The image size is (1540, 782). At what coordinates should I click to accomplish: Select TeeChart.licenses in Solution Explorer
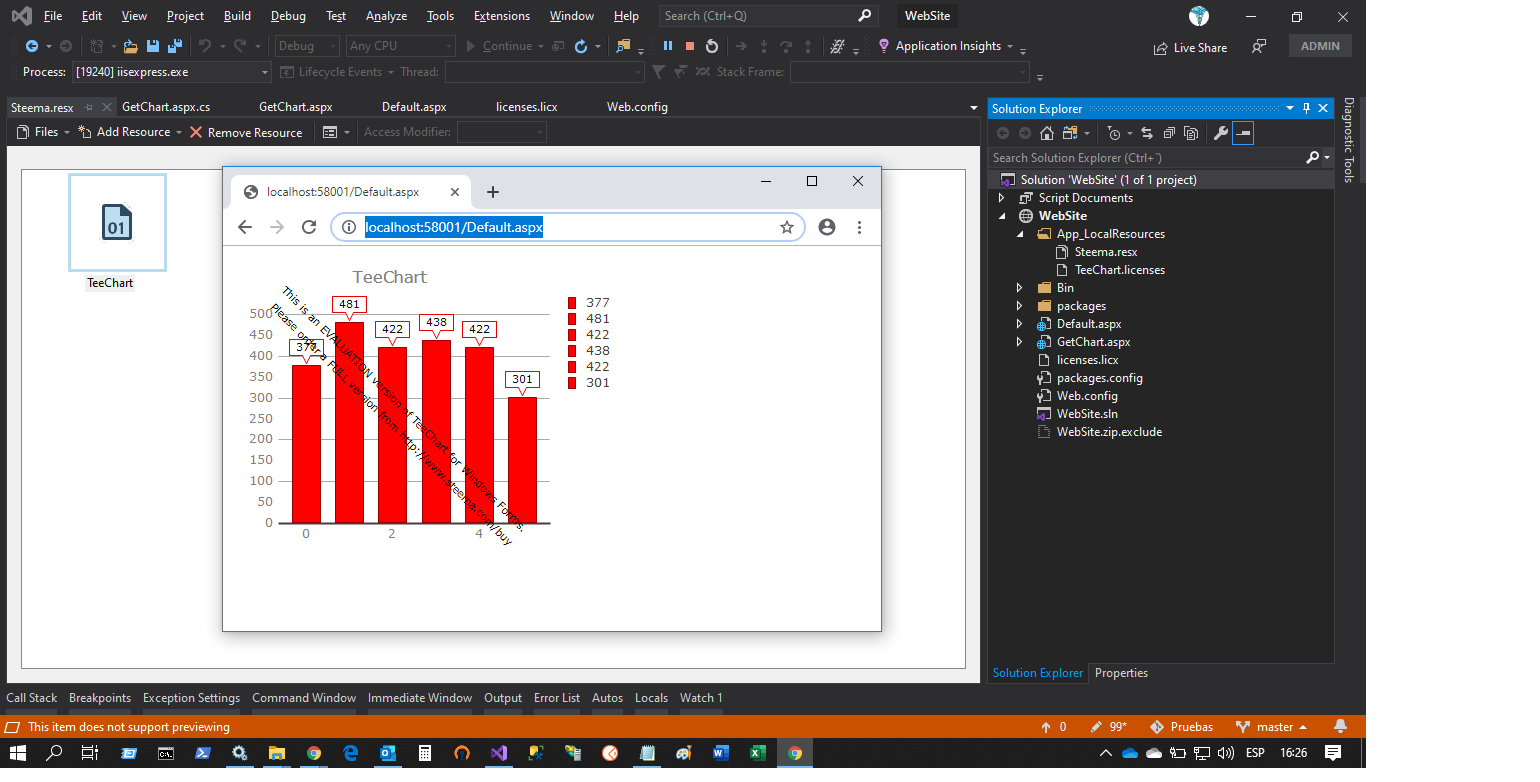(1119, 270)
